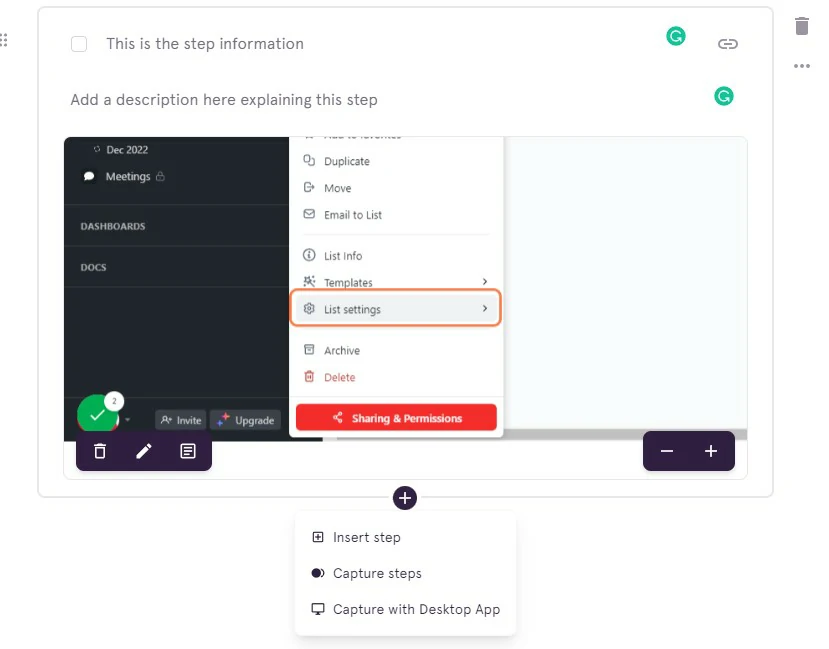The image size is (829, 649).
Task: Click the link icon beside step title
Action: [x=728, y=44]
